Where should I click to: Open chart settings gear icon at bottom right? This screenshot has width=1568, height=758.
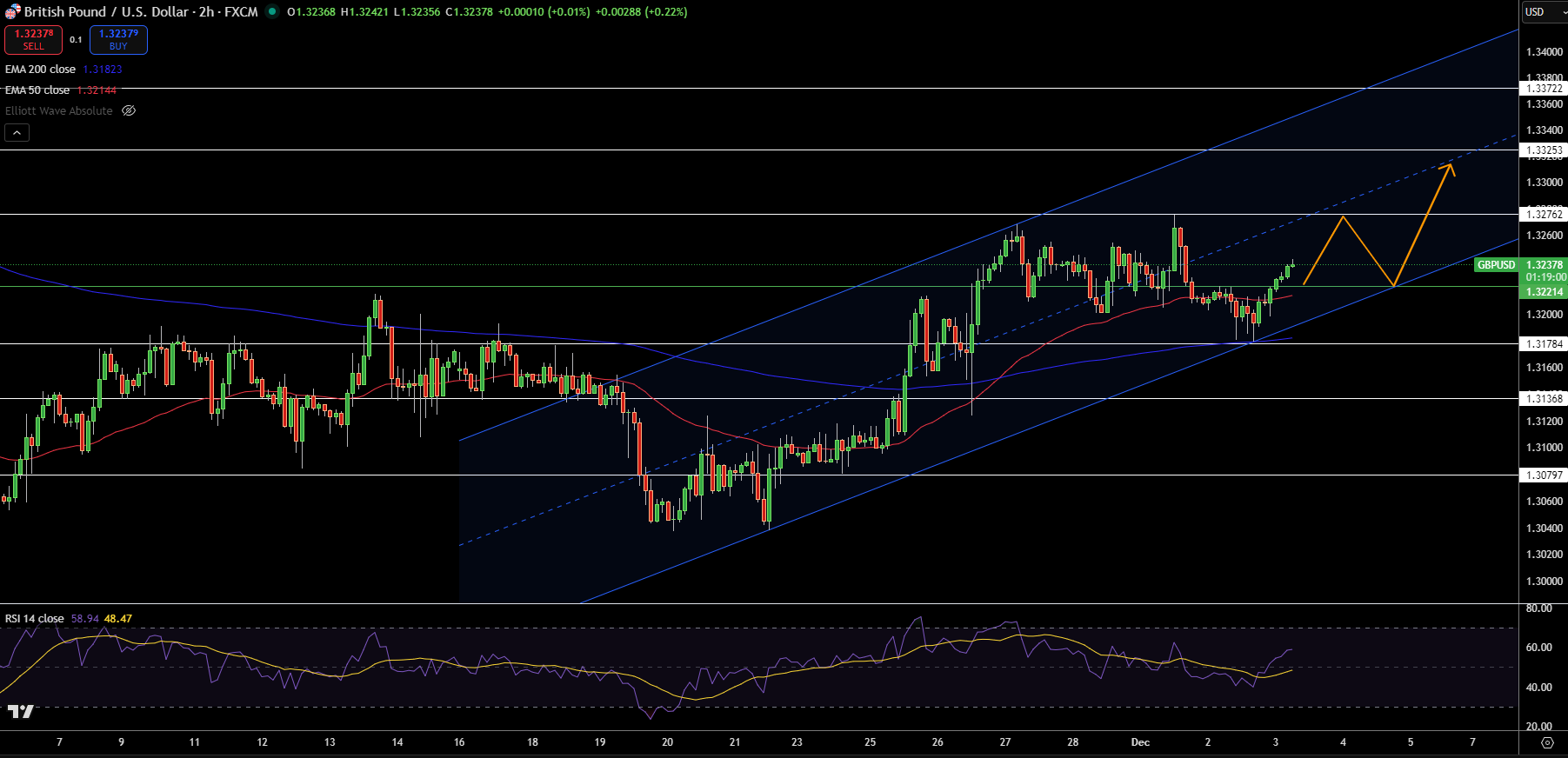tap(1547, 742)
